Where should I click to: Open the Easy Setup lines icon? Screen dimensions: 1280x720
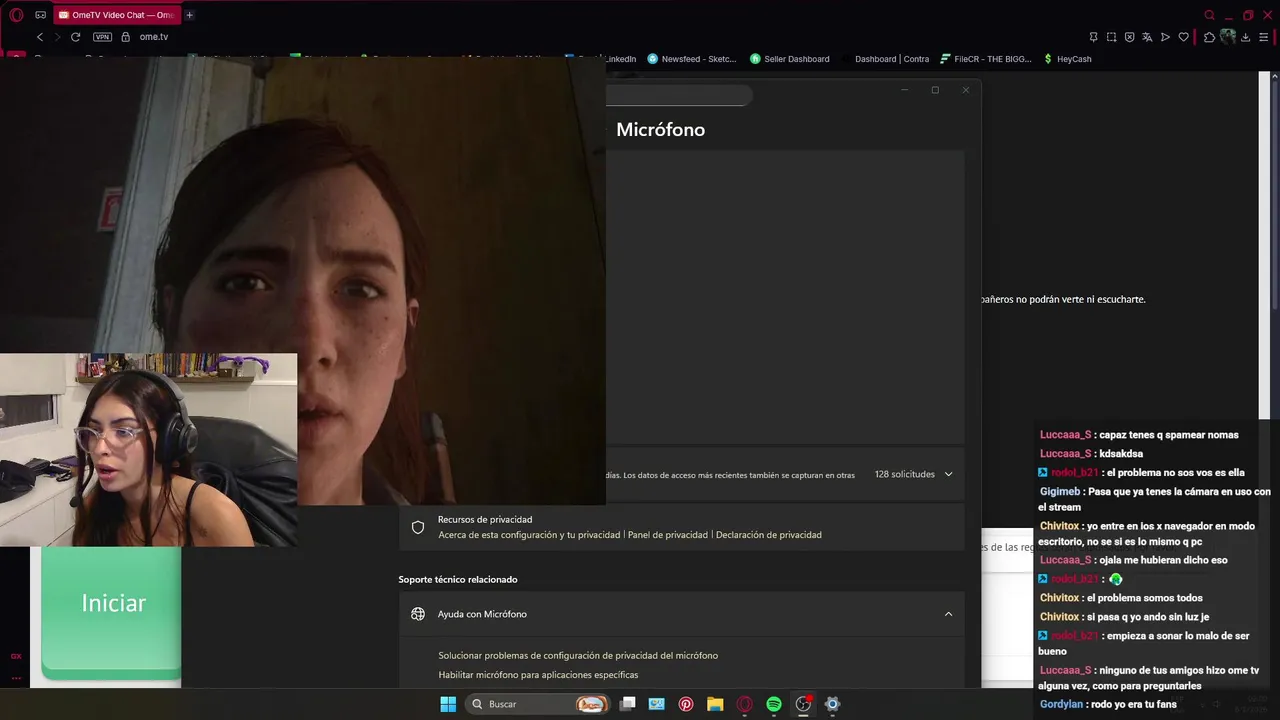coord(1263,37)
